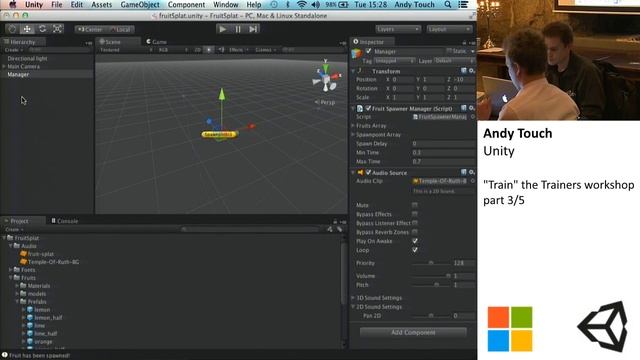Image resolution: width=640 pixels, height=360 pixels.
Task: Click the green Y-axis arrow handle
Action: (x=222, y=94)
